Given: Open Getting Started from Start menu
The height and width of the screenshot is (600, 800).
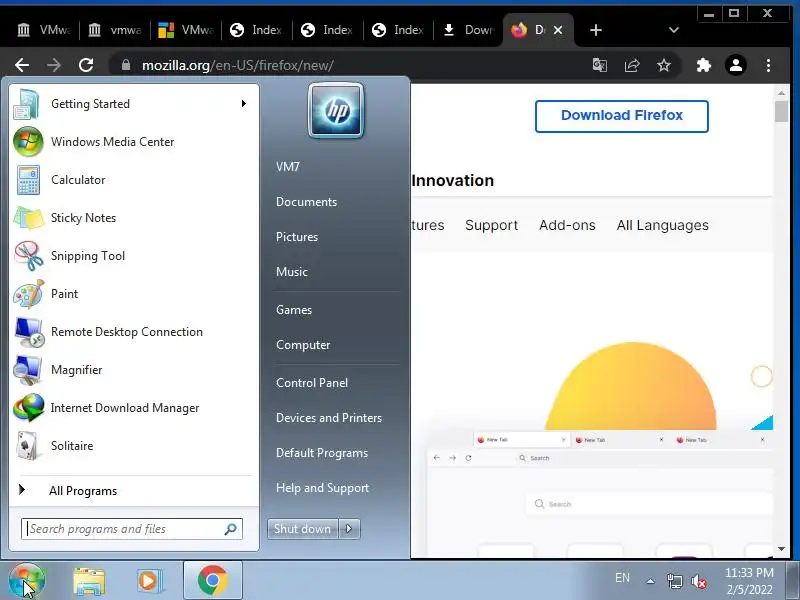Looking at the screenshot, I should coord(133,104).
